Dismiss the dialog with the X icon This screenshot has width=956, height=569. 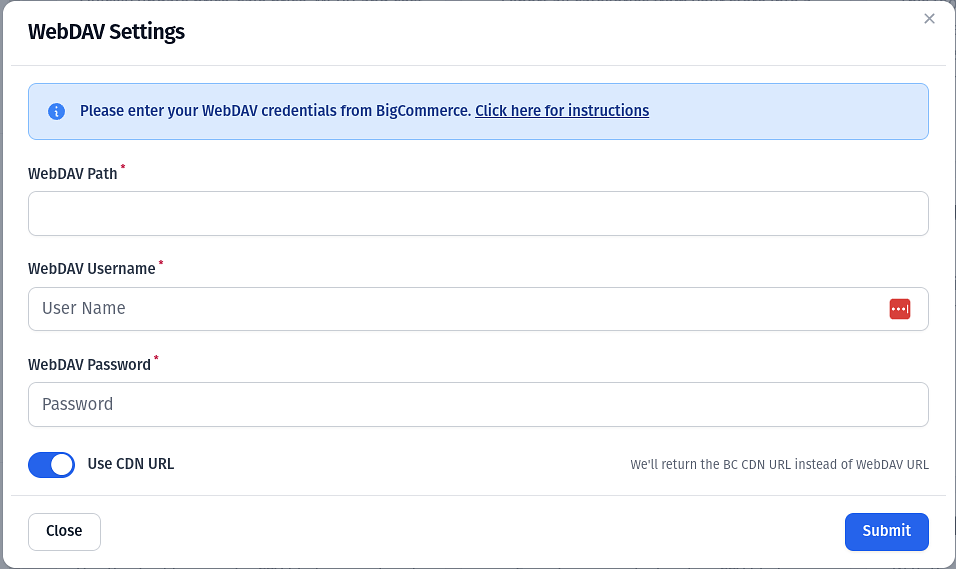929,19
